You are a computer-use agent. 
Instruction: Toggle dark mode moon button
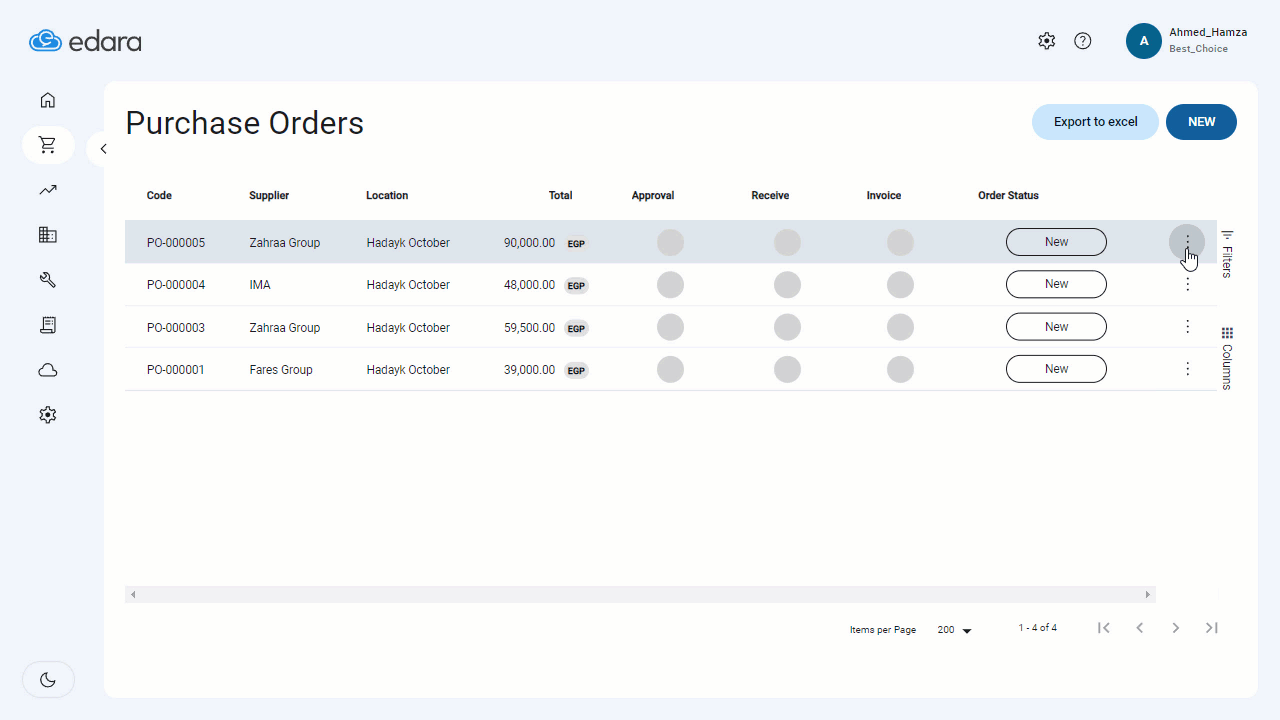click(48, 680)
